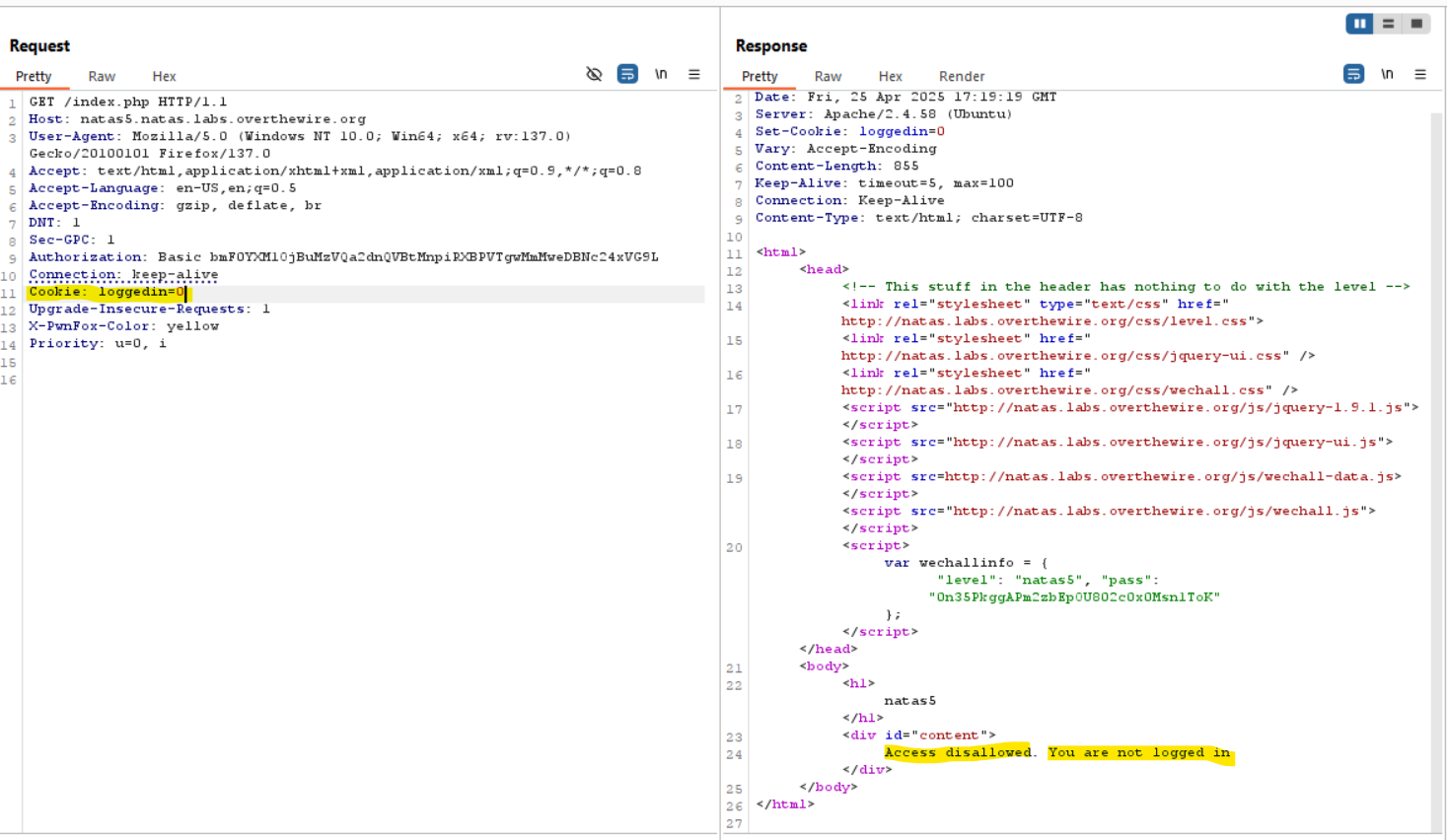Click the Keep-Alive: timeout=5 header
Image resolution: width=1447 pixels, height=840 pixels.
click(x=884, y=183)
